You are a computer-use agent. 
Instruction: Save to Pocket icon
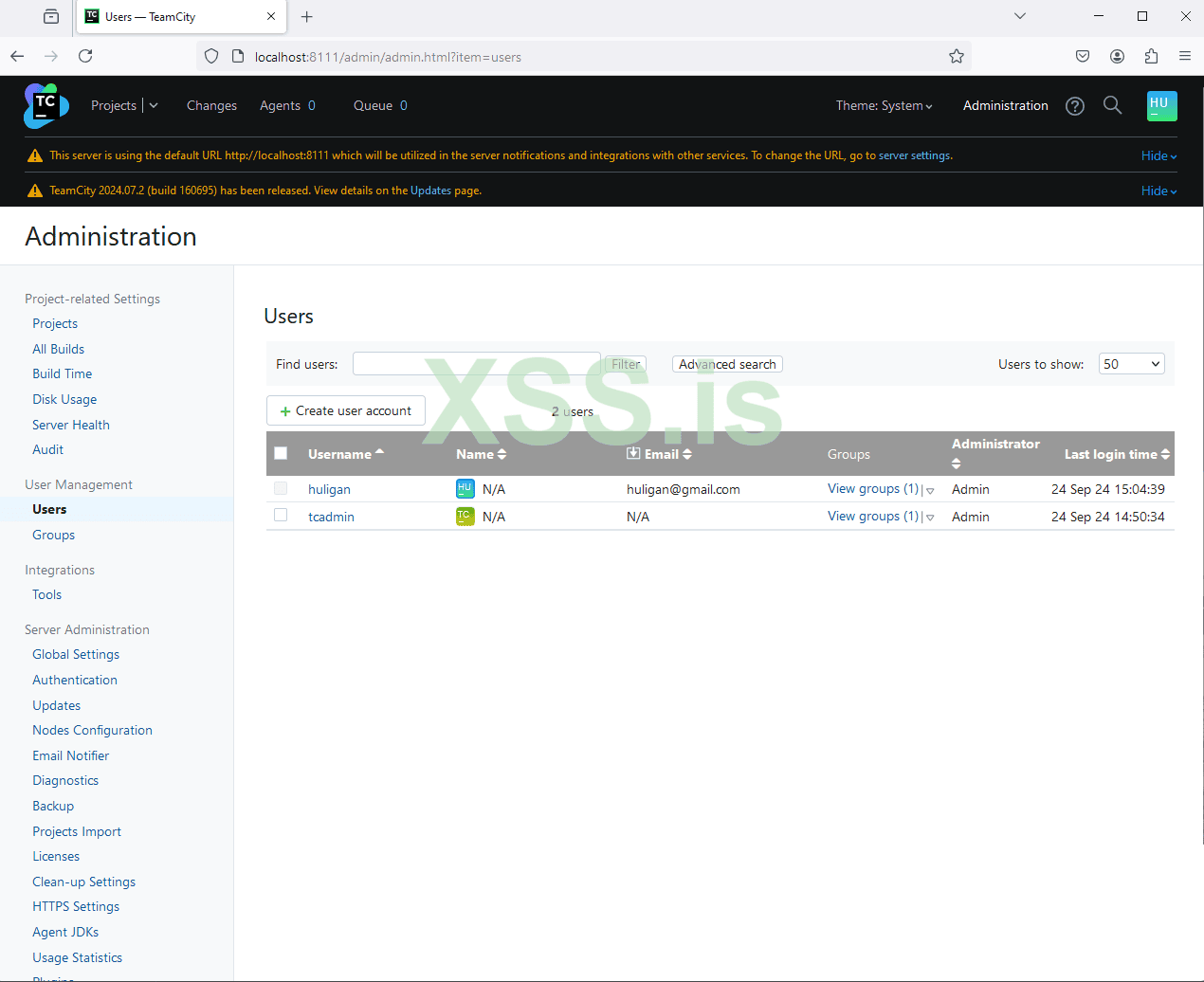[1083, 57]
